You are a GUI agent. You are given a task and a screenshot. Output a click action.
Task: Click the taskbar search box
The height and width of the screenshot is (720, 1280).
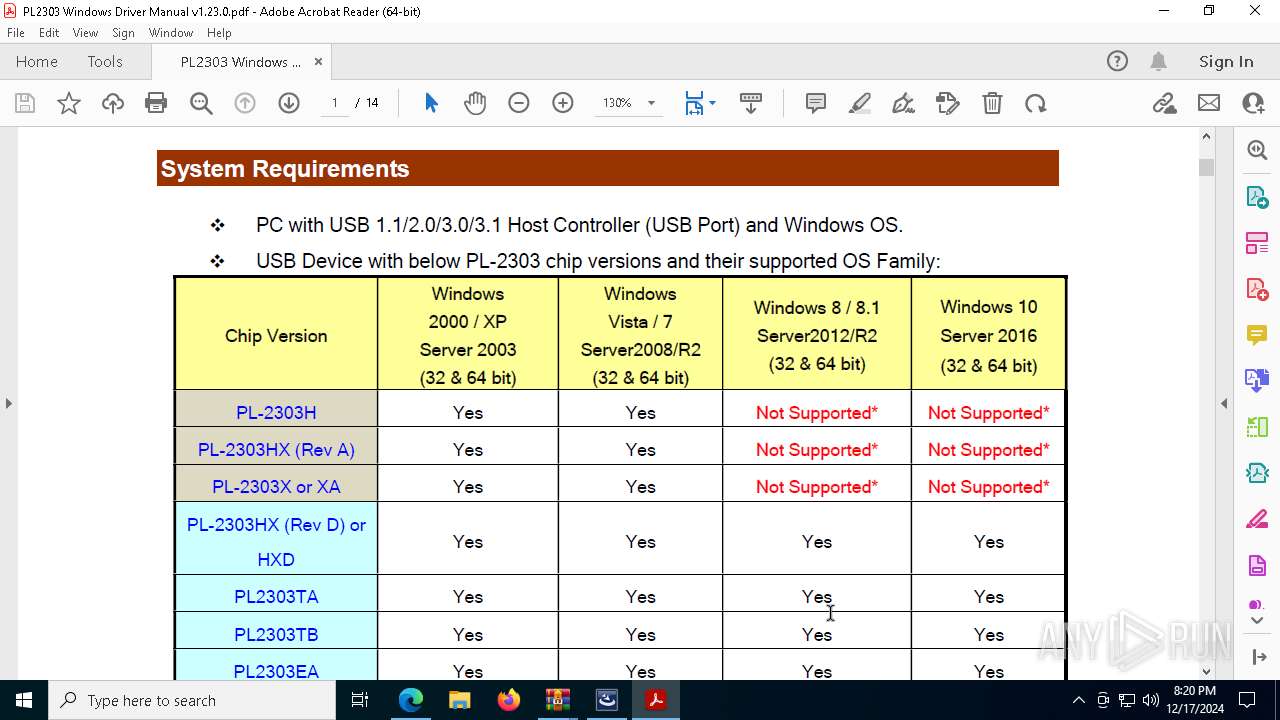pyautogui.click(x=191, y=700)
